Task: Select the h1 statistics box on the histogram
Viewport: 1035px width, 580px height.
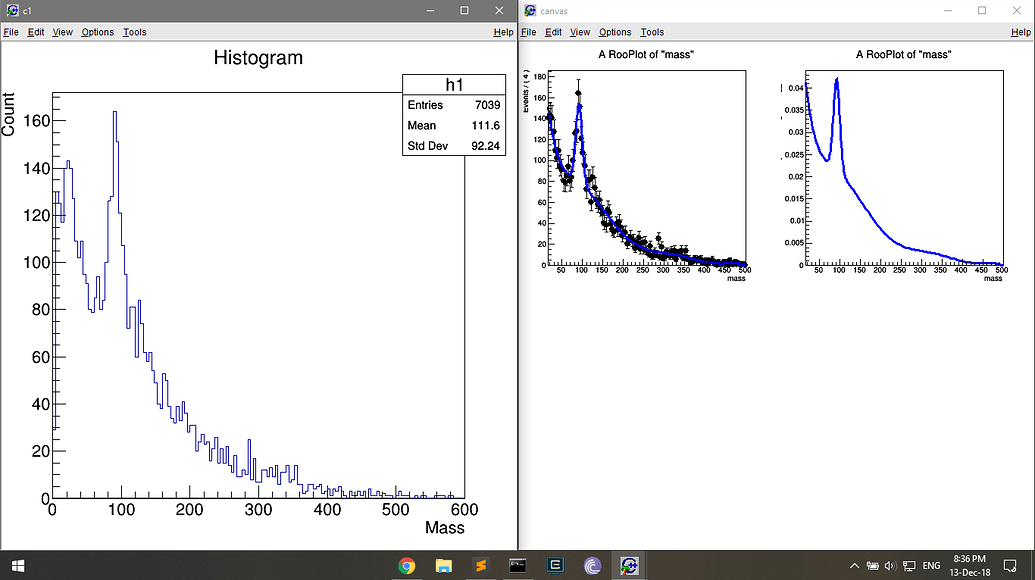Action: click(x=453, y=114)
